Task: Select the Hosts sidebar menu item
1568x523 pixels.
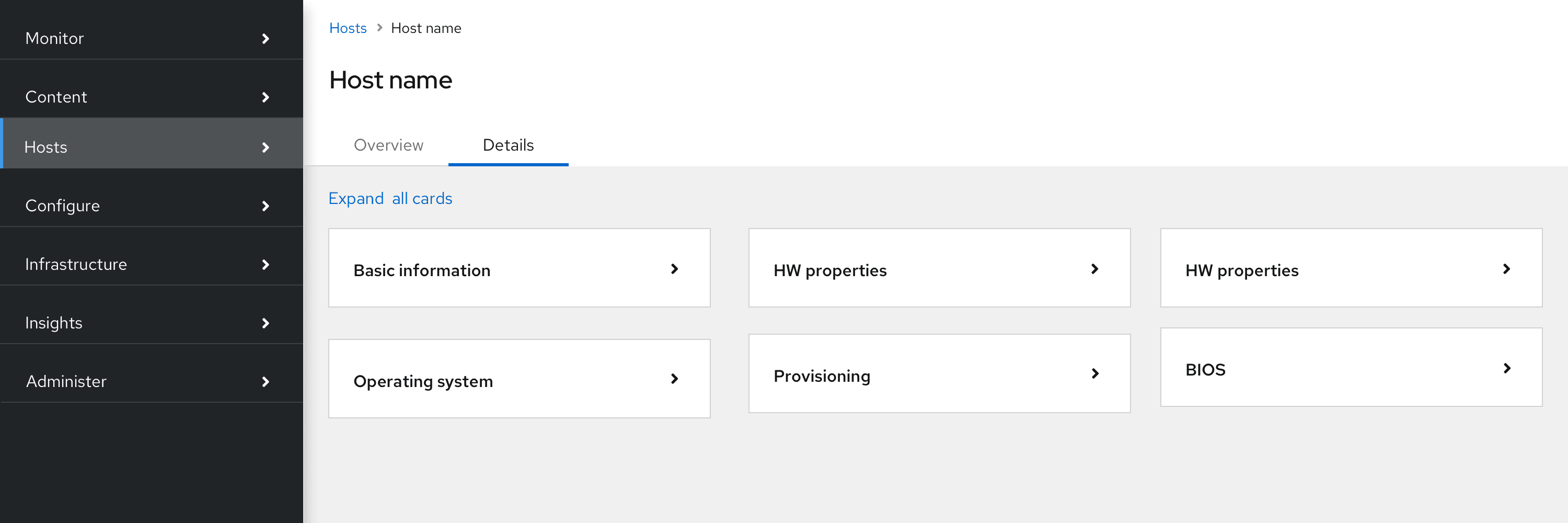Action: click(x=47, y=147)
